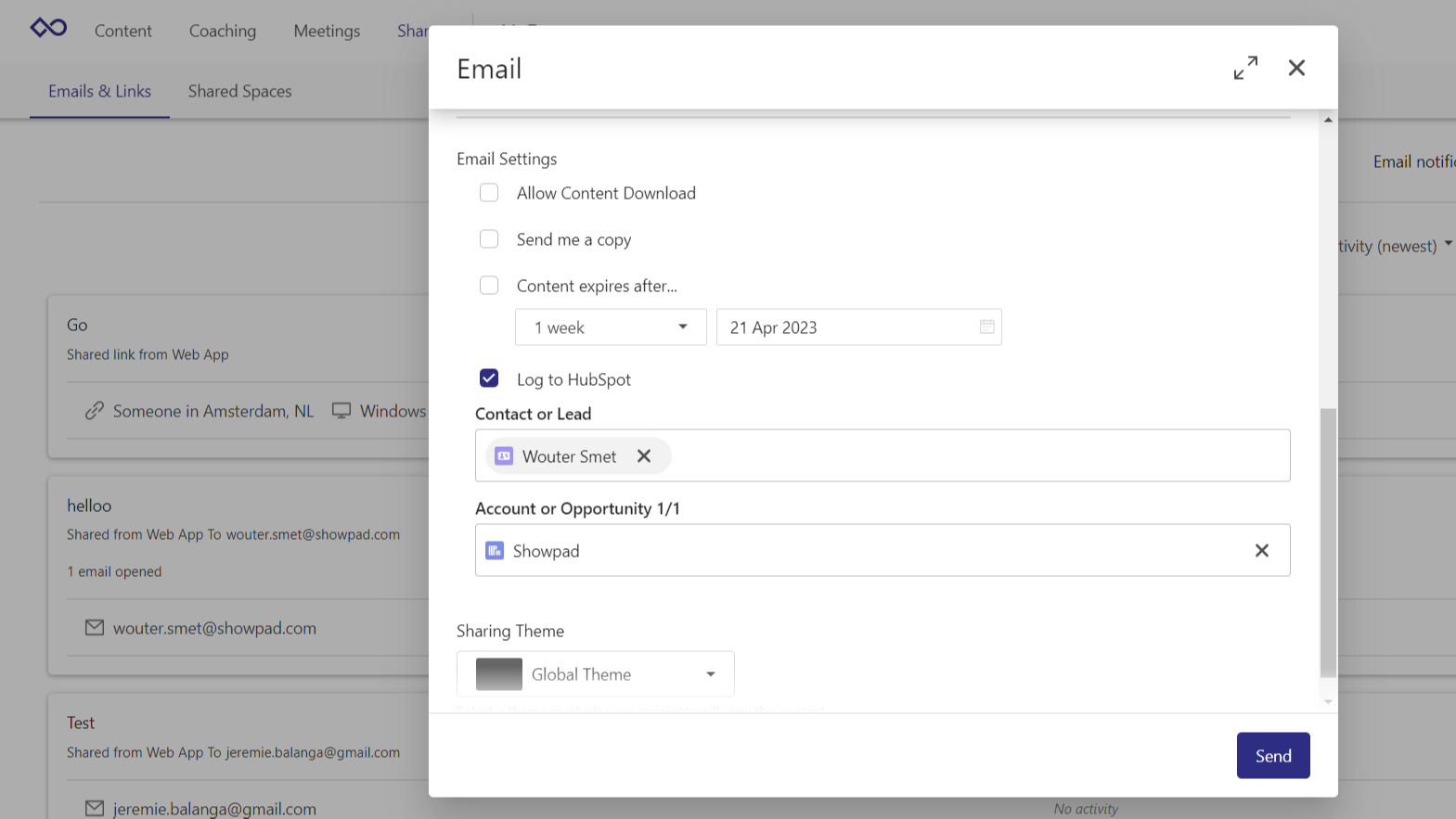Clear the Showpad account selection
The height and width of the screenshot is (819, 1456).
(x=1262, y=551)
